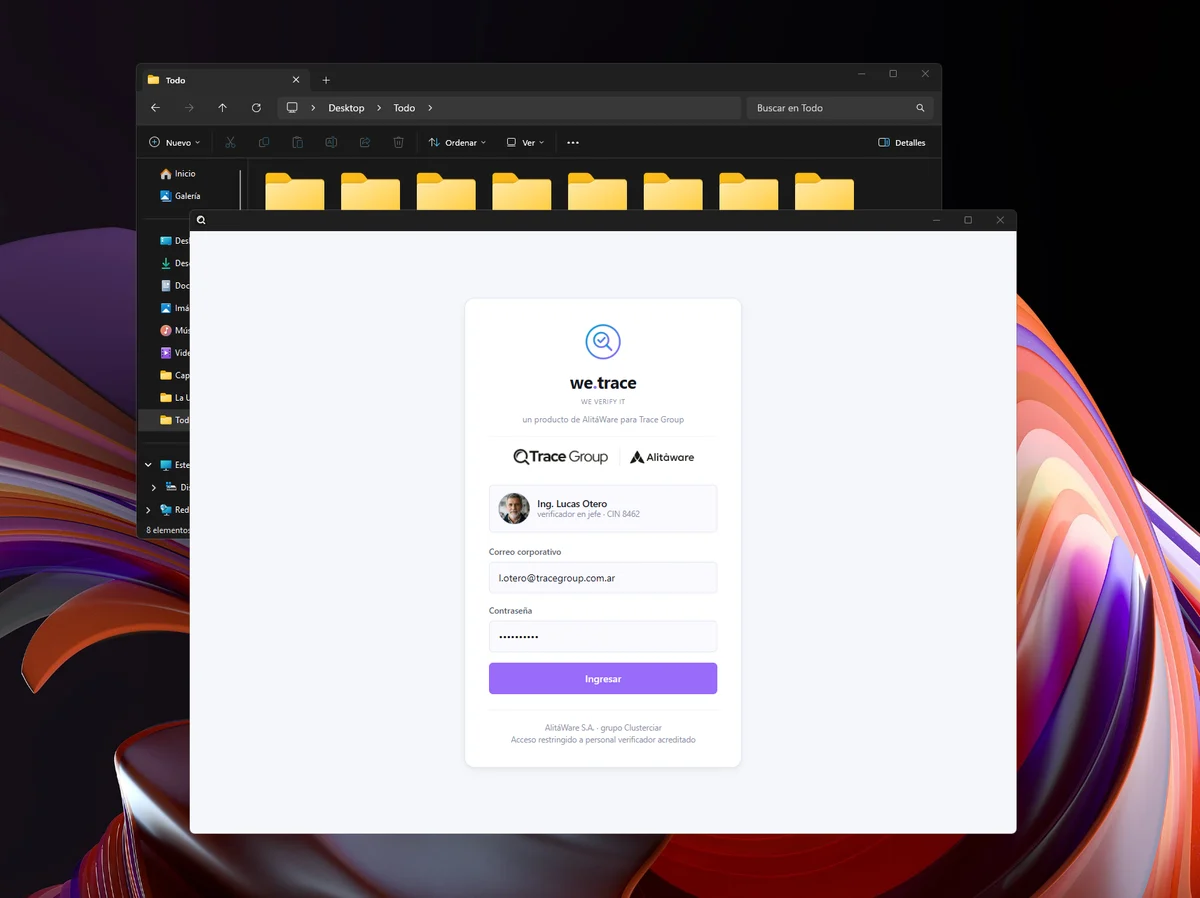Expand chevron before Desktop in breadcrumb

pyautogui.click(x=313, y=108)
